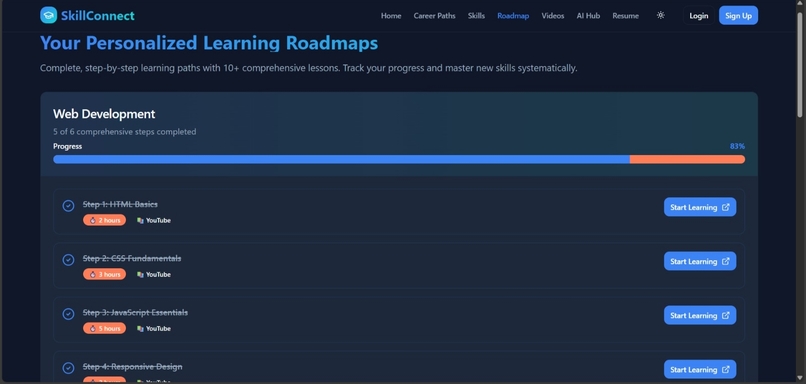This screenshot has height=384, width=806.
Task: Go to the Skills nav item
Action: 476,15
